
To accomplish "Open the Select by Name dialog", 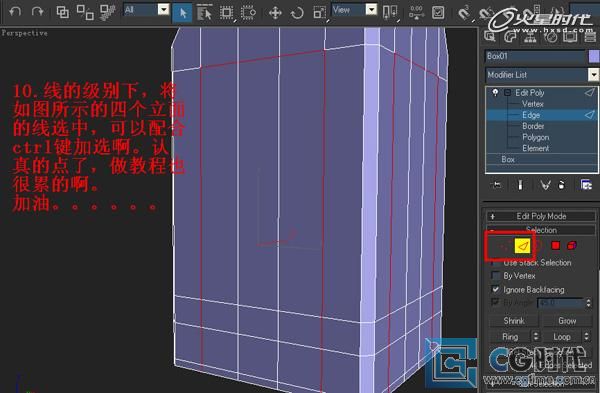I will coord(204,13).
